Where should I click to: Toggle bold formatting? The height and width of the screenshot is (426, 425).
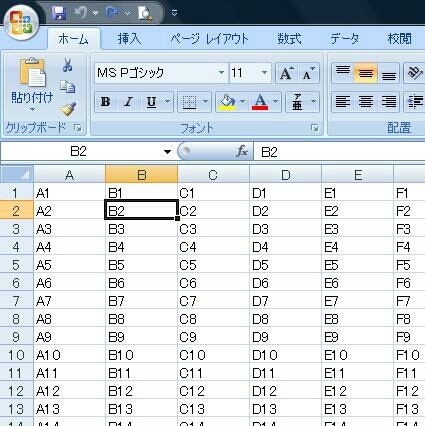(x=106, y=102)
